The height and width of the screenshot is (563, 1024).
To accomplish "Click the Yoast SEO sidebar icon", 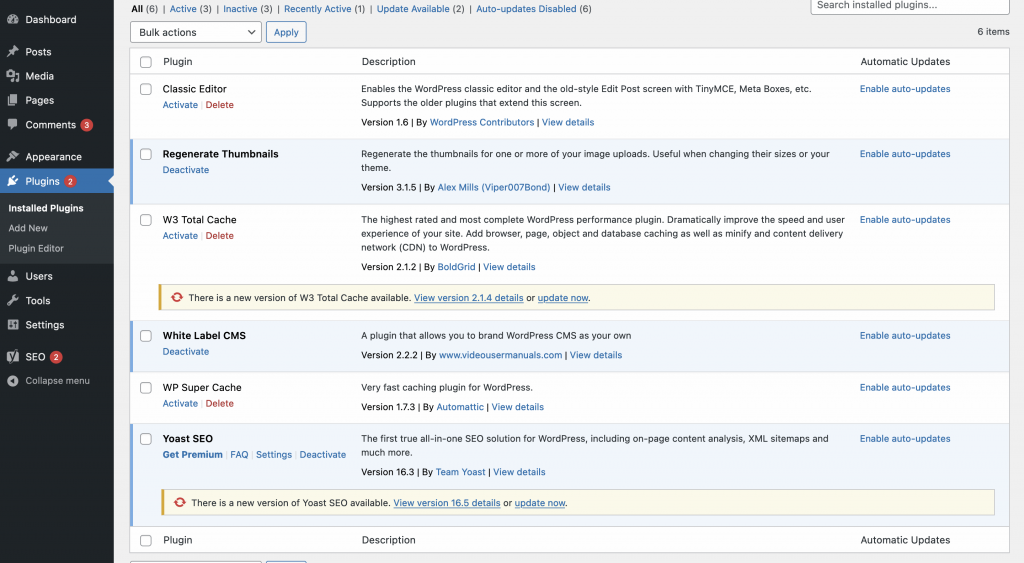I will (12, 357).
